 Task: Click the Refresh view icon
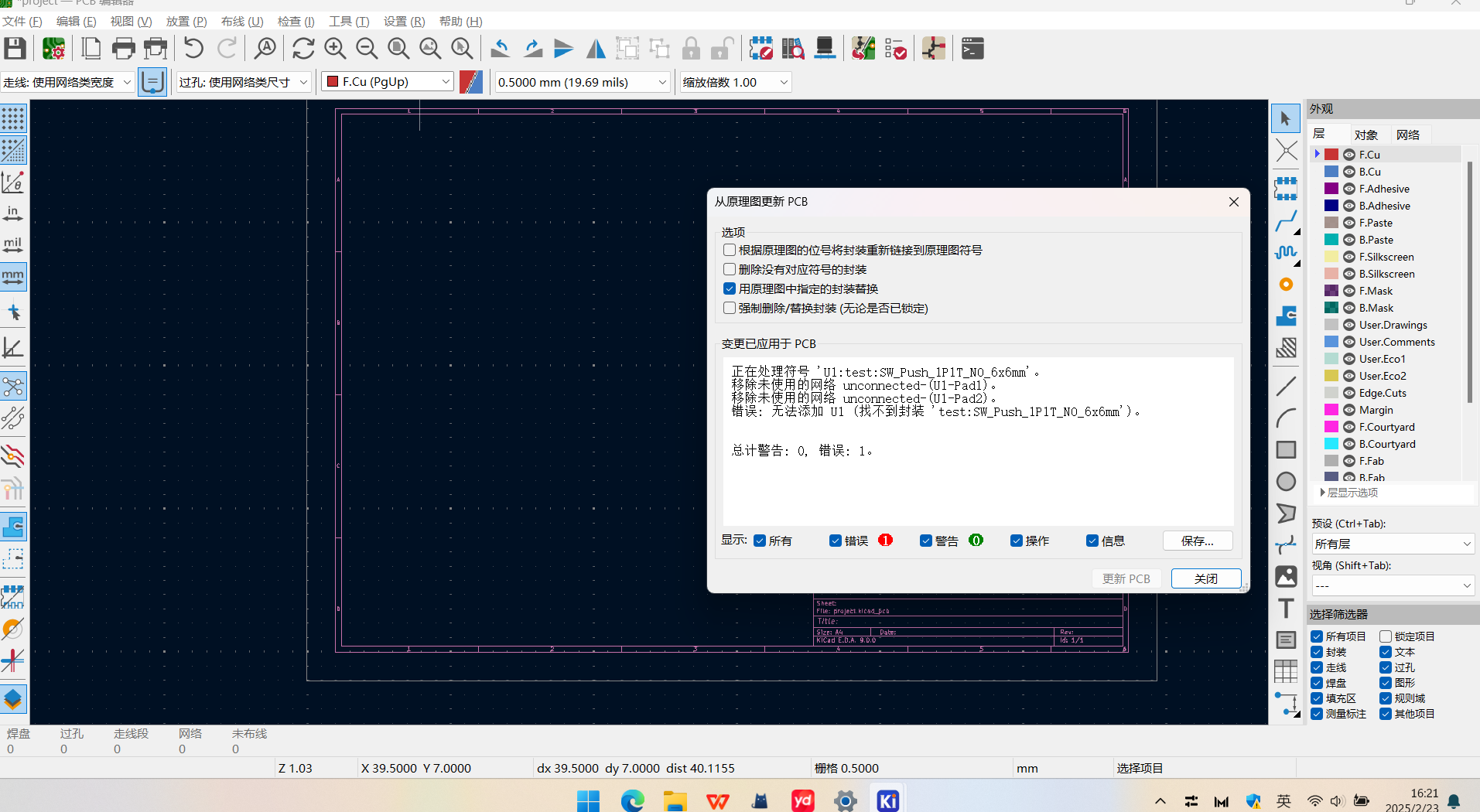[x=303, y=49]
